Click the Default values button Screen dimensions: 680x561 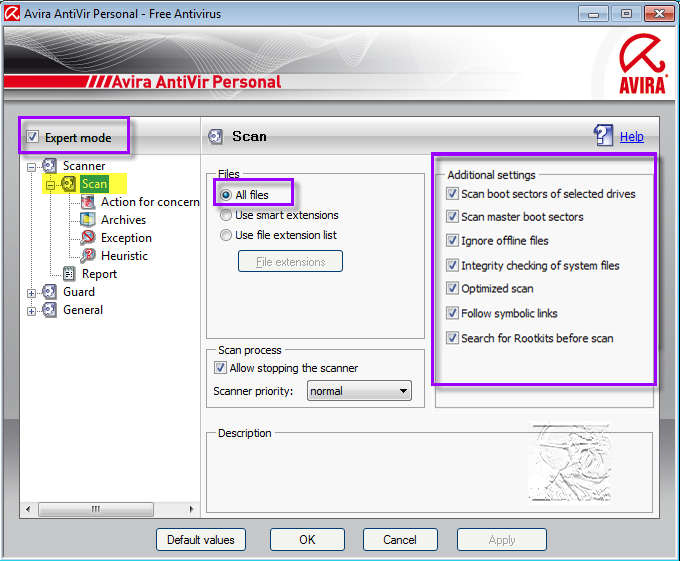(201, 540)
